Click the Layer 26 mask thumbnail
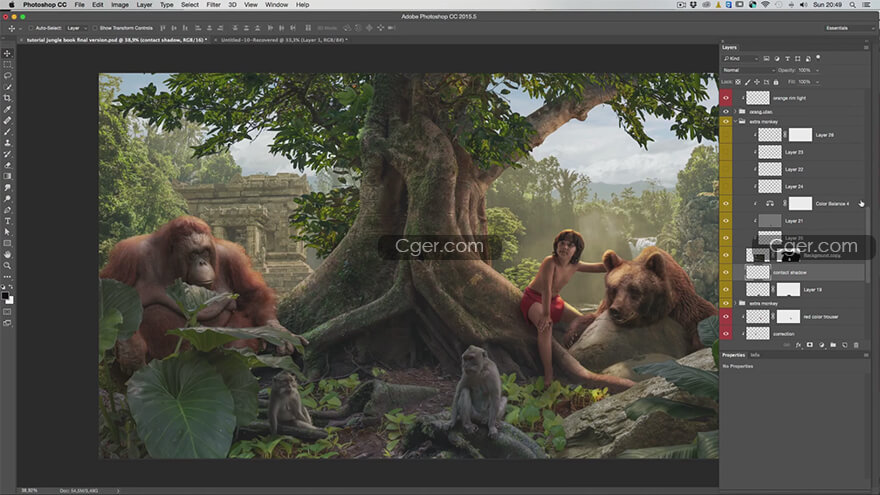This screenshot has width=880, height=495. tap(800, 135)
